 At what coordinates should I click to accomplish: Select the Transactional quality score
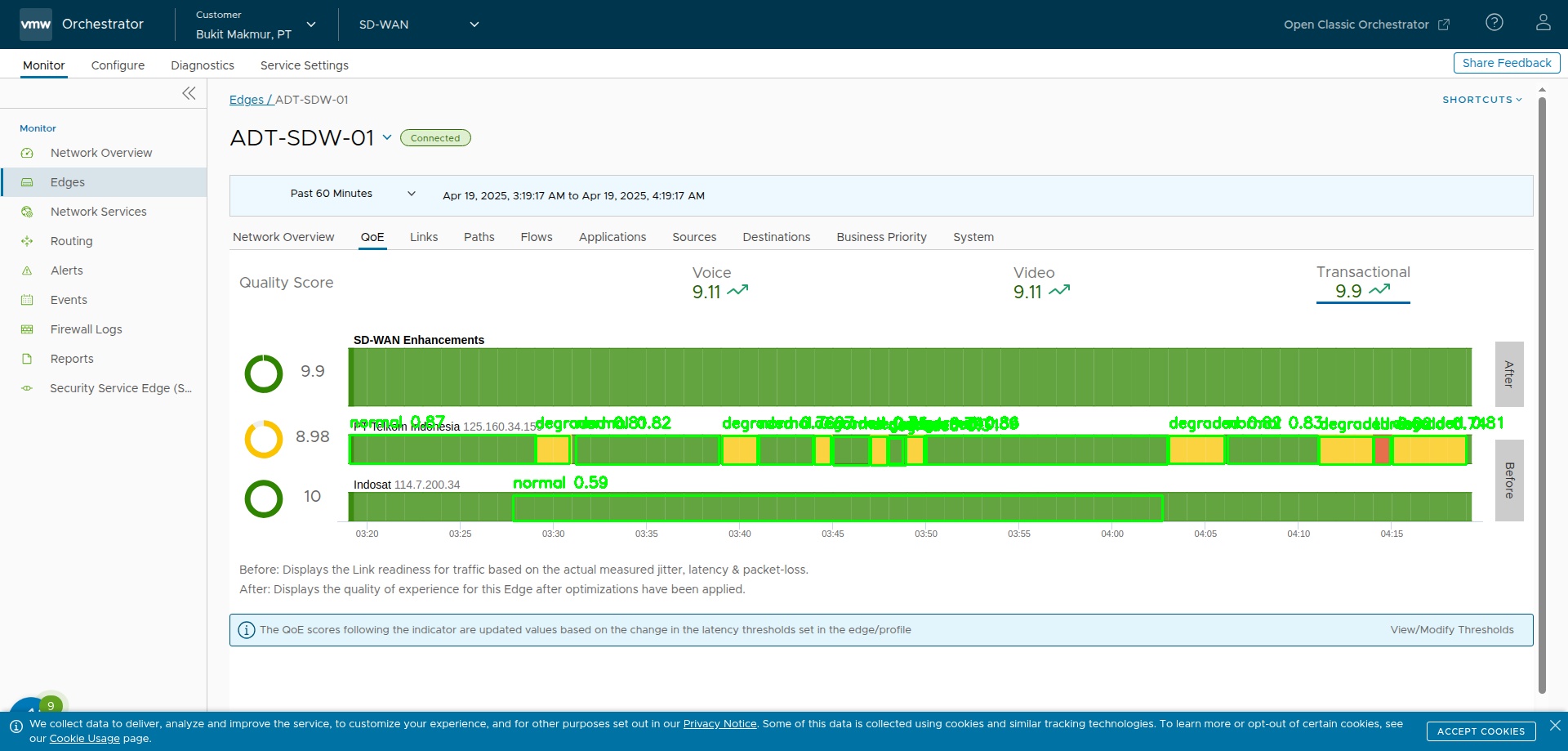1362,283
